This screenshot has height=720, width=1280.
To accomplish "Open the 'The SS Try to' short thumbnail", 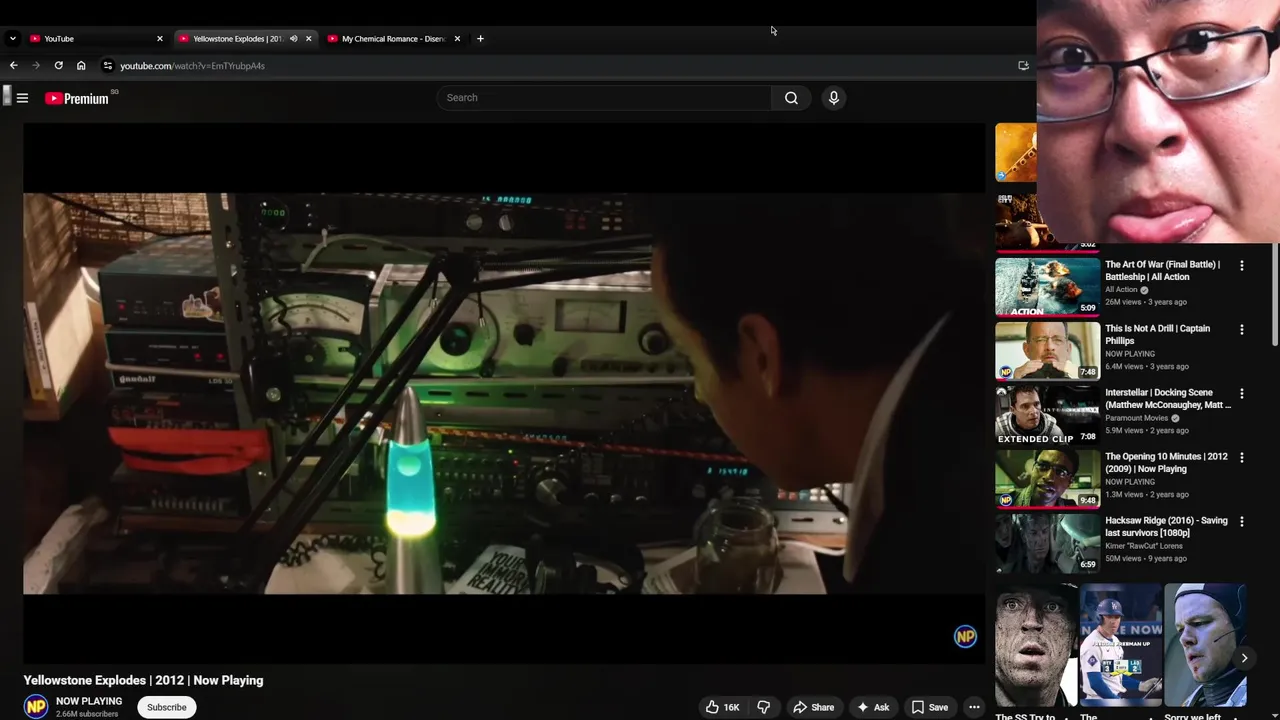I will click(x=1036, y=645).
